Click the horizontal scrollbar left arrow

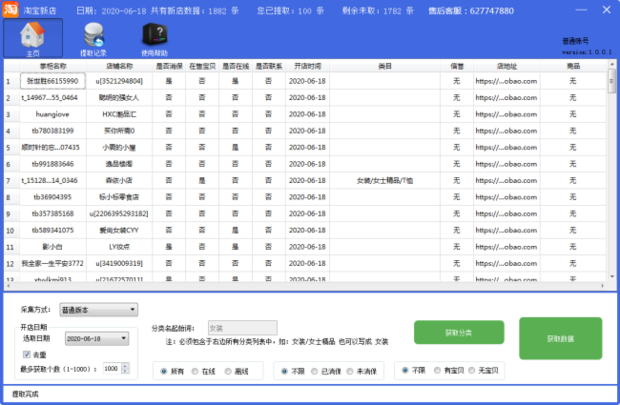tap(8, 285)
